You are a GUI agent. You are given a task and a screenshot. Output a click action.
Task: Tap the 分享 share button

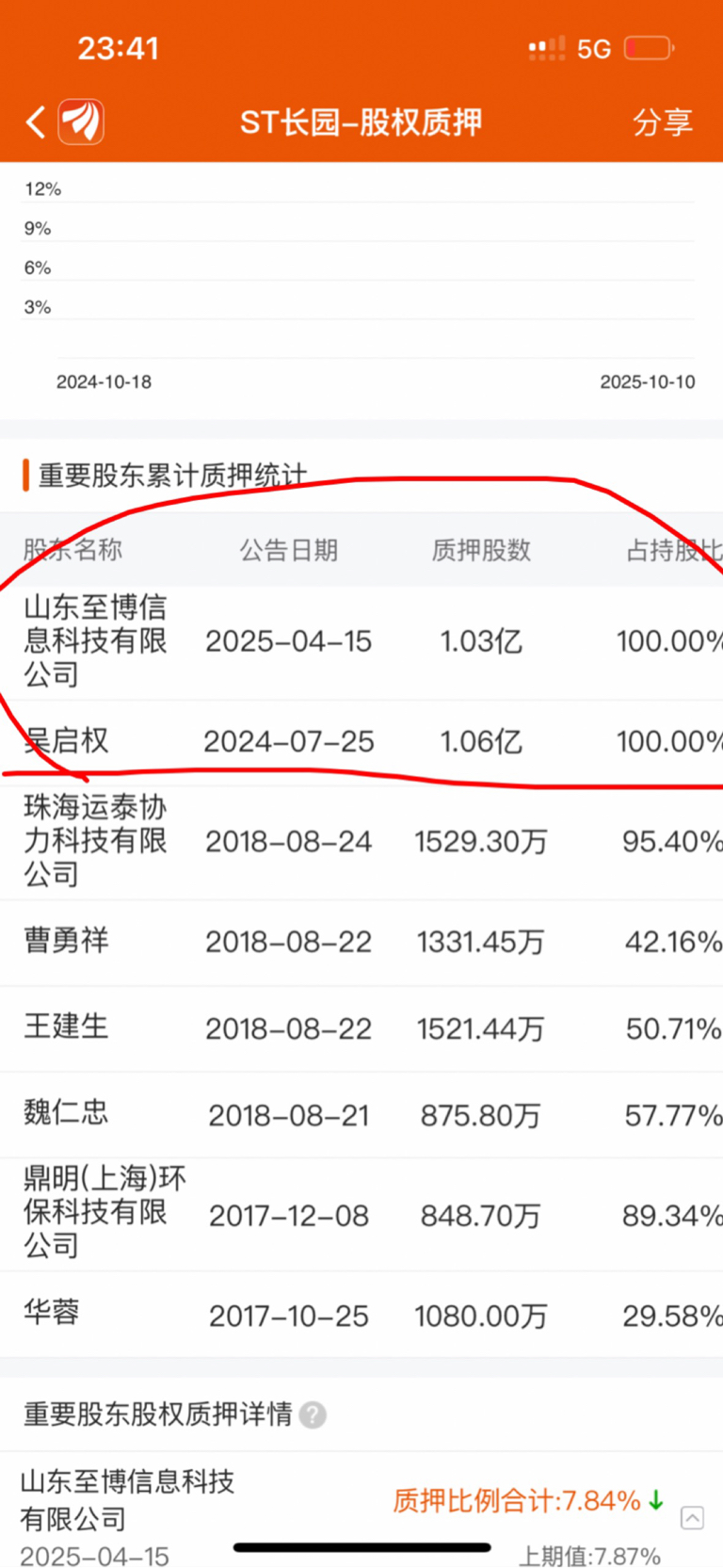pos(663,122)
